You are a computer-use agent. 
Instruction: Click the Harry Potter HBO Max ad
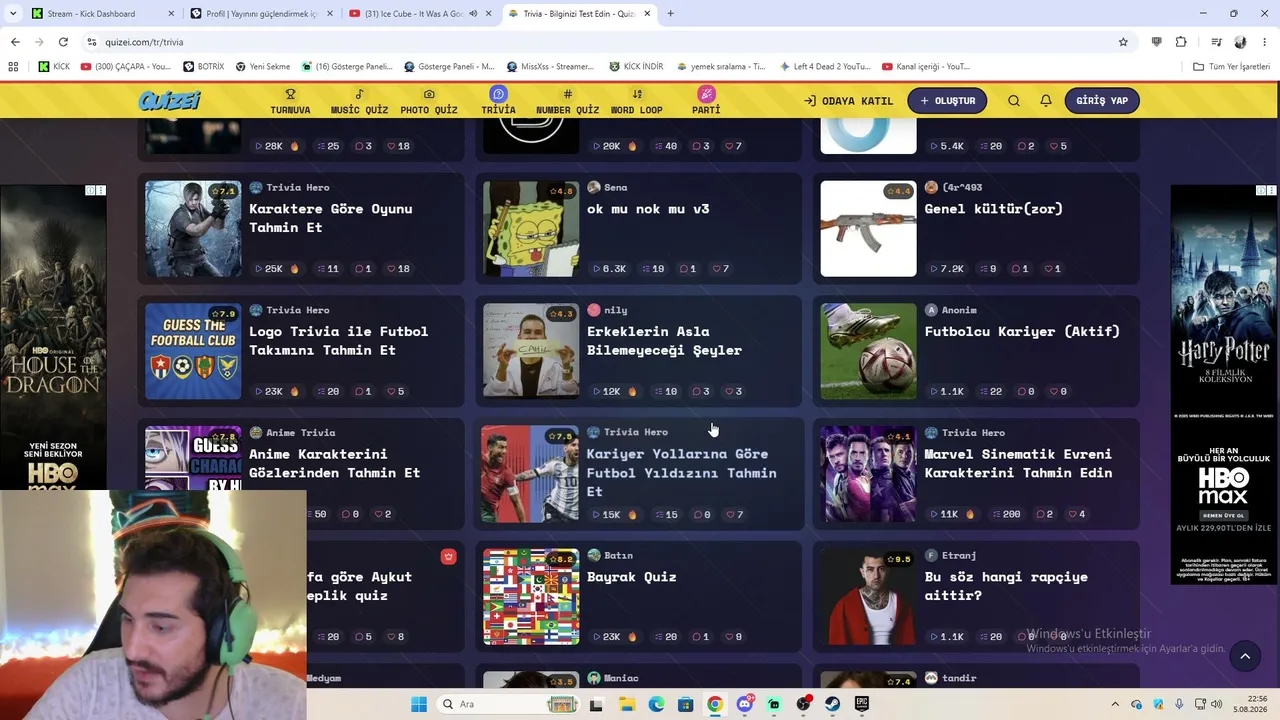(1224, 385)
